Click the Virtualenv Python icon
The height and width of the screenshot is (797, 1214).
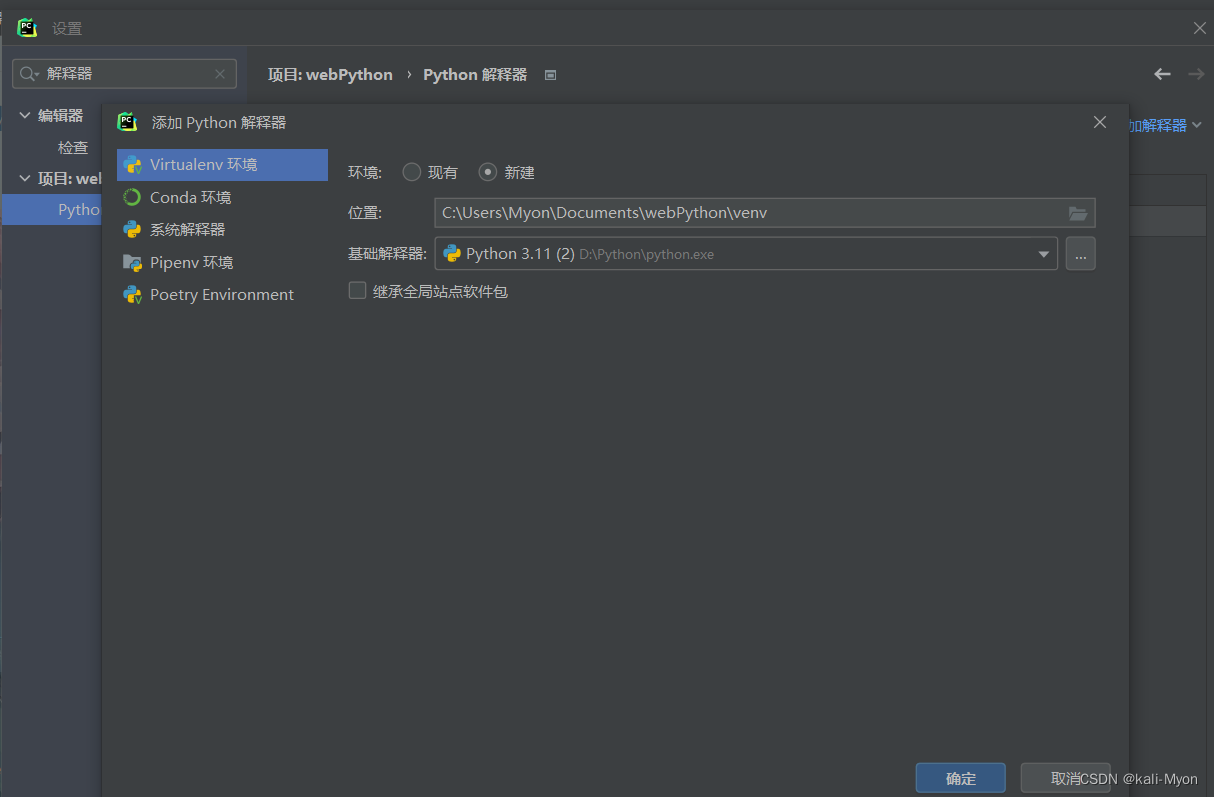[x=132, y=165]
